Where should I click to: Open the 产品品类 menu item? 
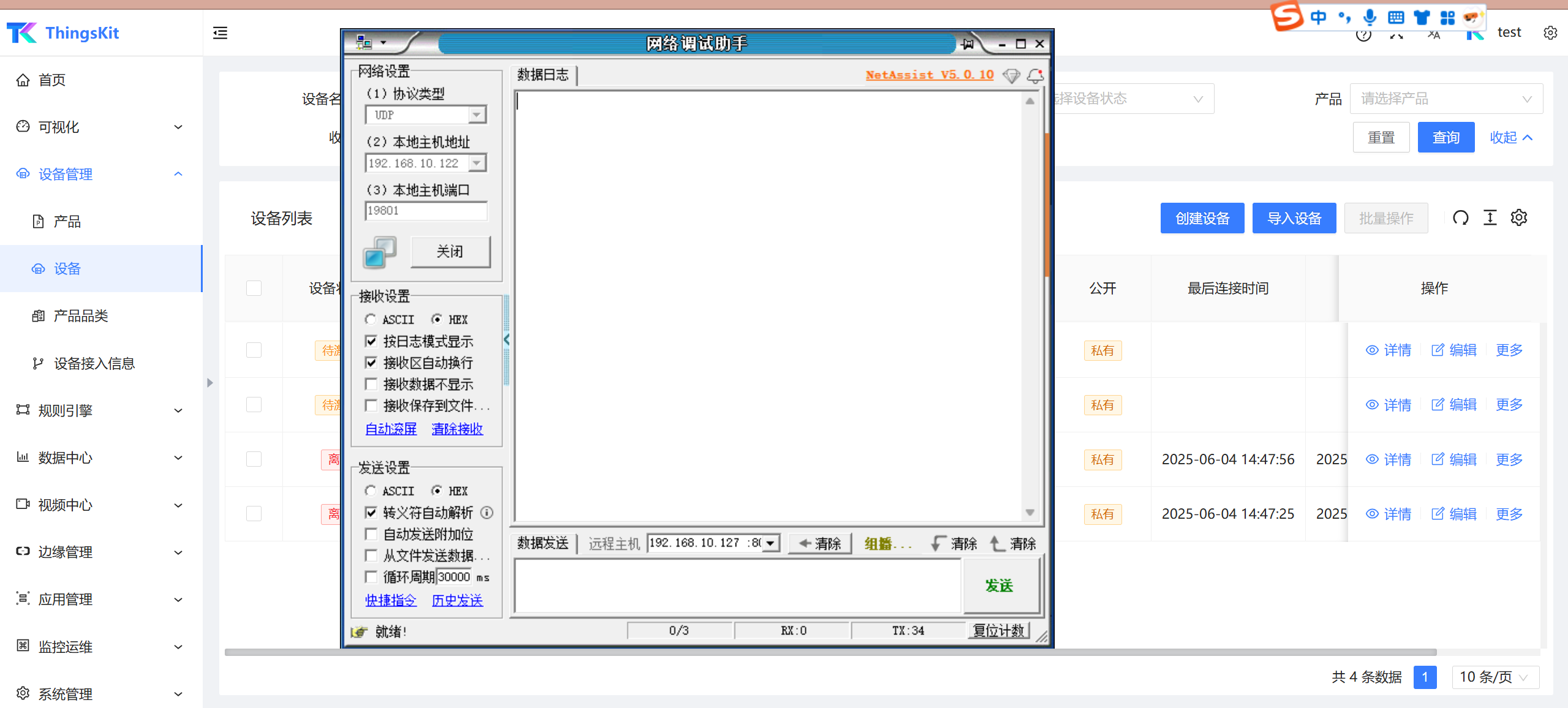(80, 316)
